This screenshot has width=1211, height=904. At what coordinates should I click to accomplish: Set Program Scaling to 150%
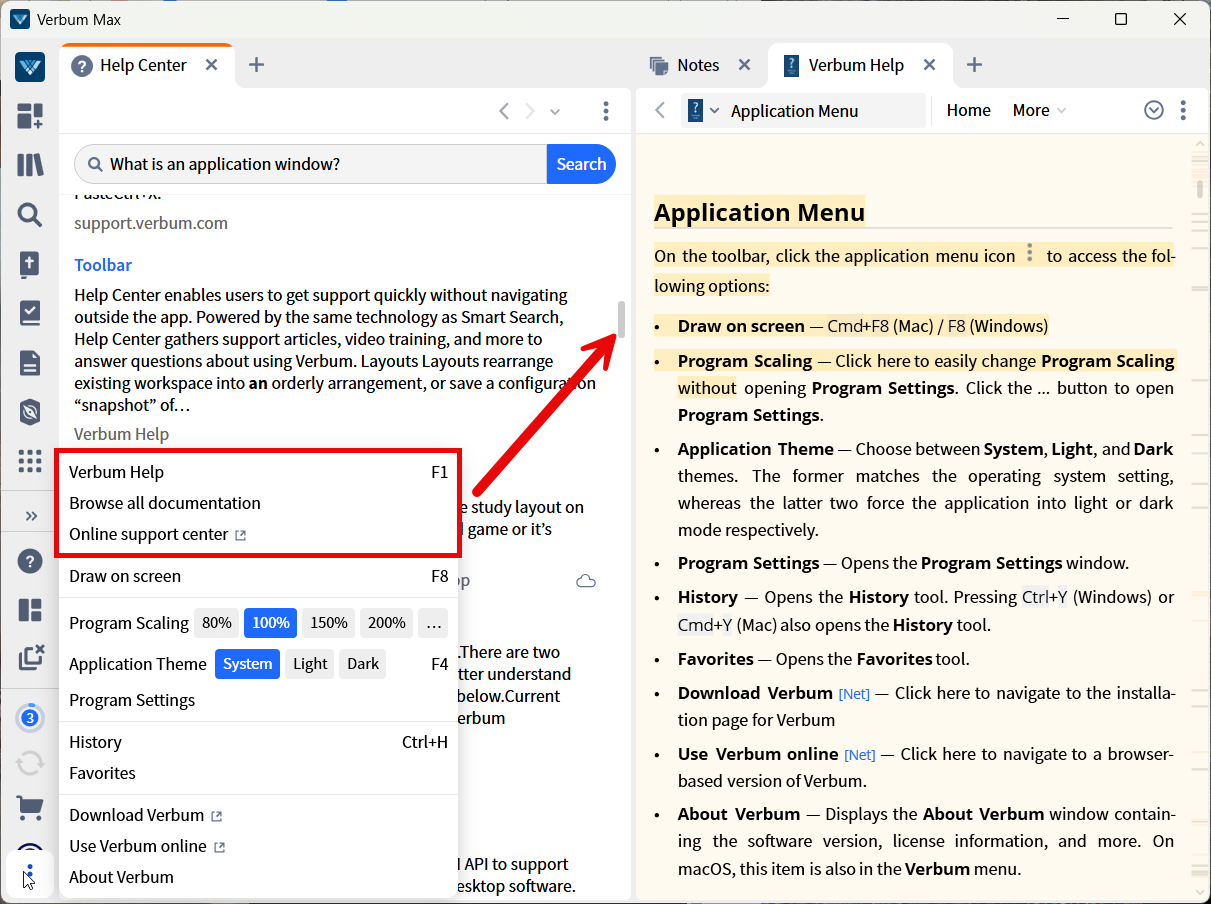(x=329, y=623)
